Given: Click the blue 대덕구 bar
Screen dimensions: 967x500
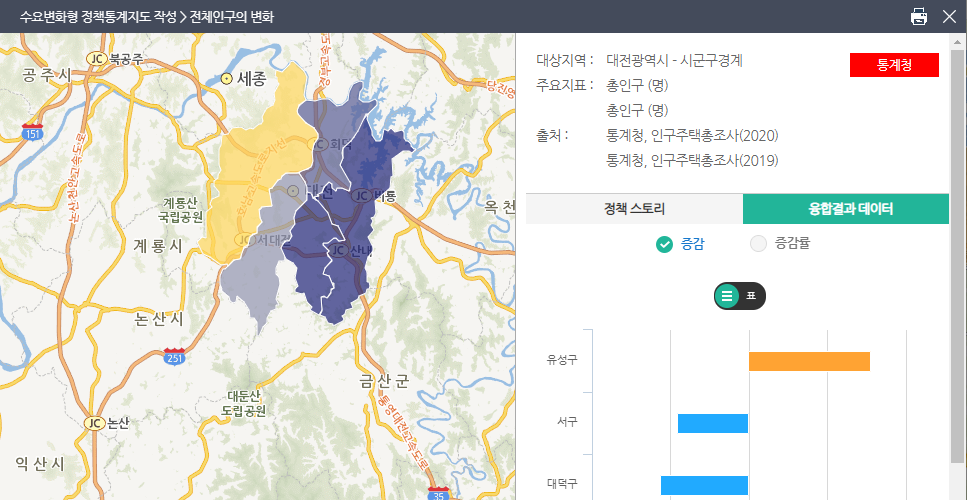Looking at the screenshot, I should (x=704, y=485).
